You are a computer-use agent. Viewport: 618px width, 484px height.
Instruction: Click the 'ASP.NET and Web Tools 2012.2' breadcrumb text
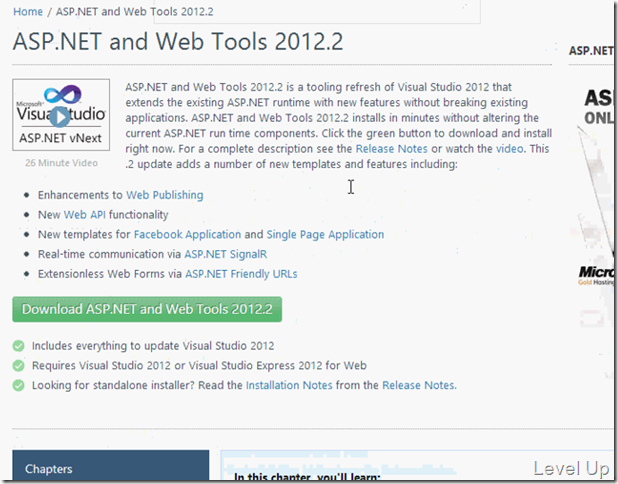[135, 12]
